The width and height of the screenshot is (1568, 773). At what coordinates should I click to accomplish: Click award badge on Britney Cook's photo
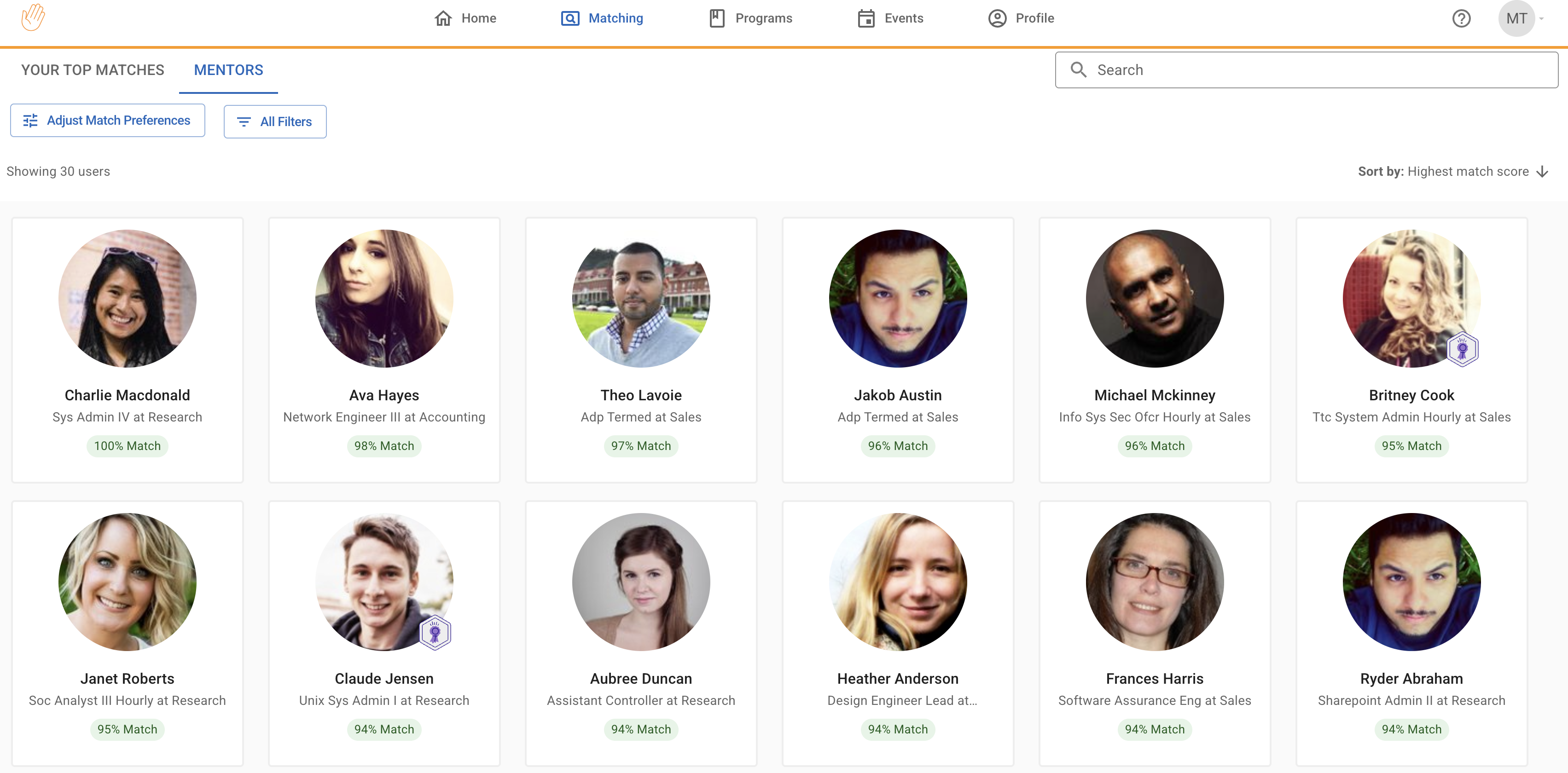1462,349
